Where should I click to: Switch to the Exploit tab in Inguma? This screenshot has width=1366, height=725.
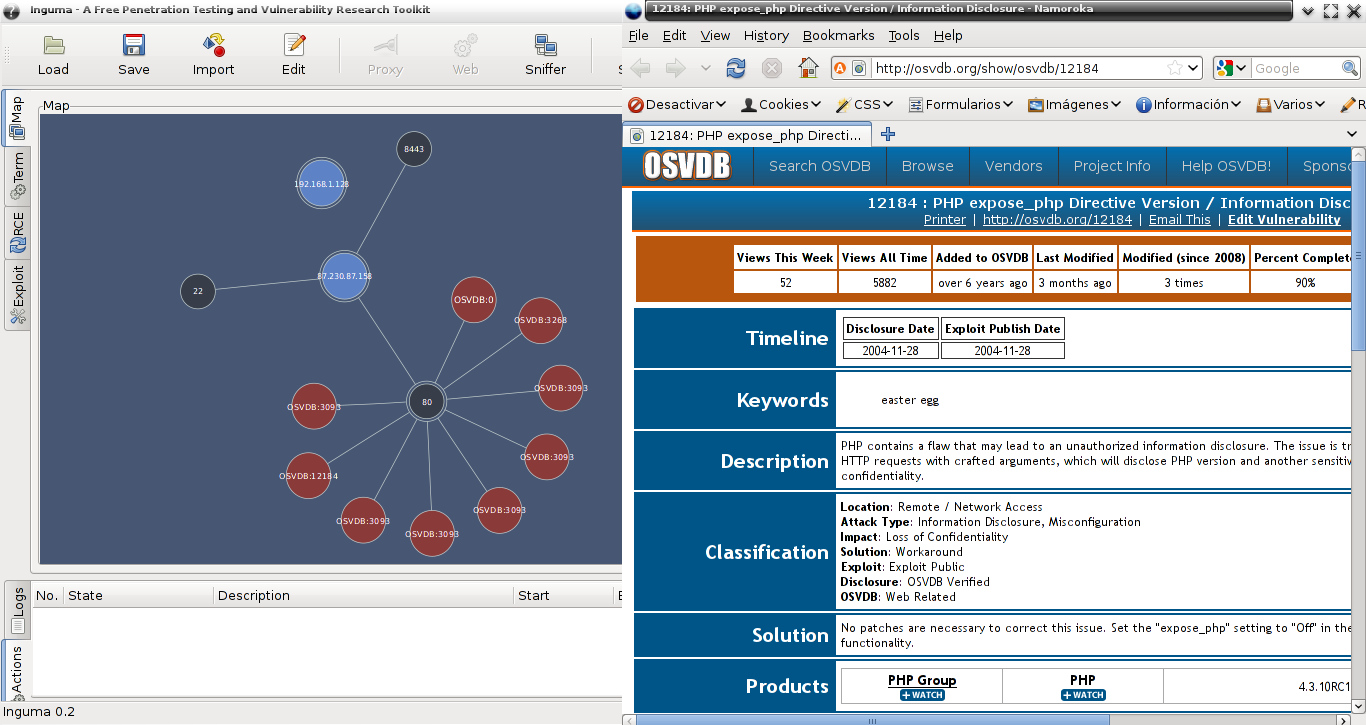click(x=17, y=295)
